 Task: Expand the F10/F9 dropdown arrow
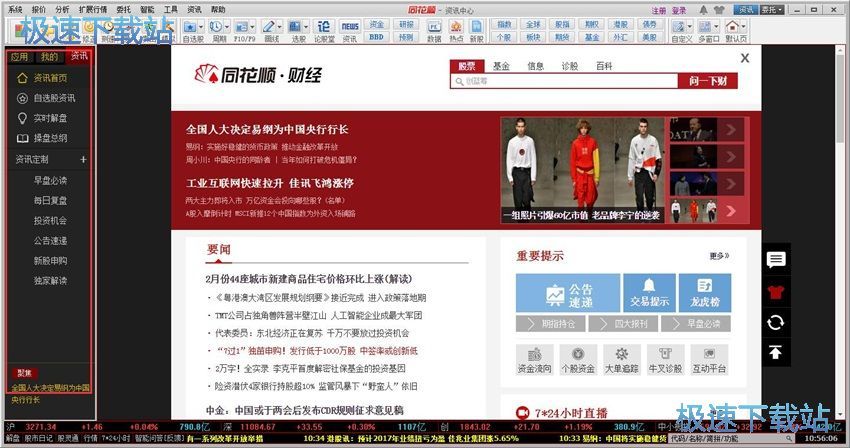(x=253, y=27)
